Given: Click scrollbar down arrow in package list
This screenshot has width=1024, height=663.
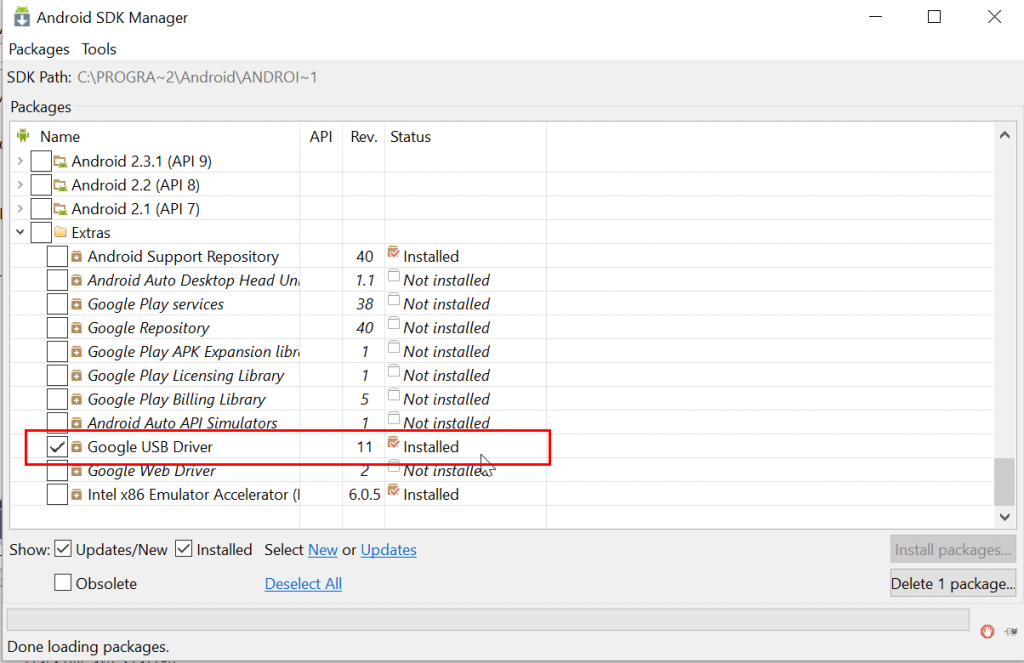Looking at the screenshot, I should (x=1004, y=517).
